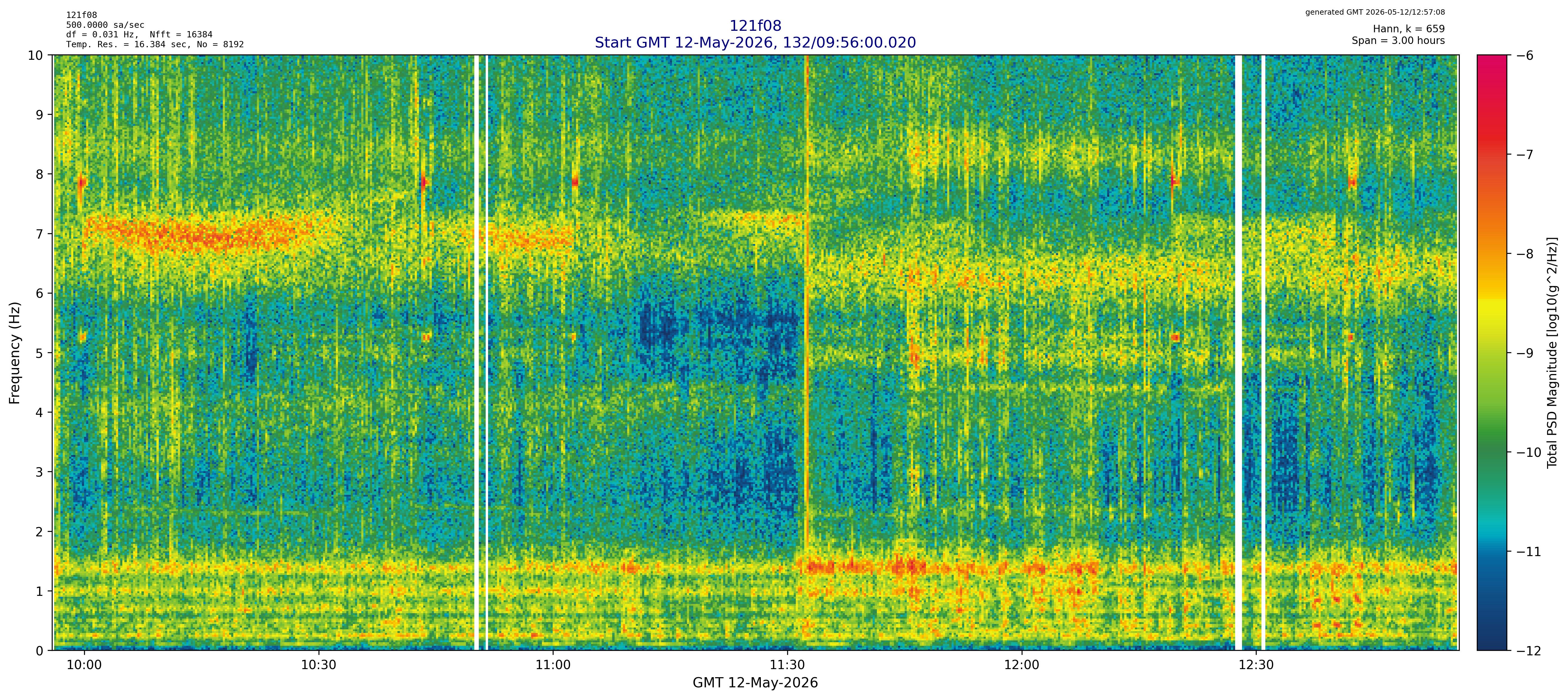This screenshot has height=699, width=1568.
Task: Click the '500.0000 sa/sec' header text
Action: point(105,25)
